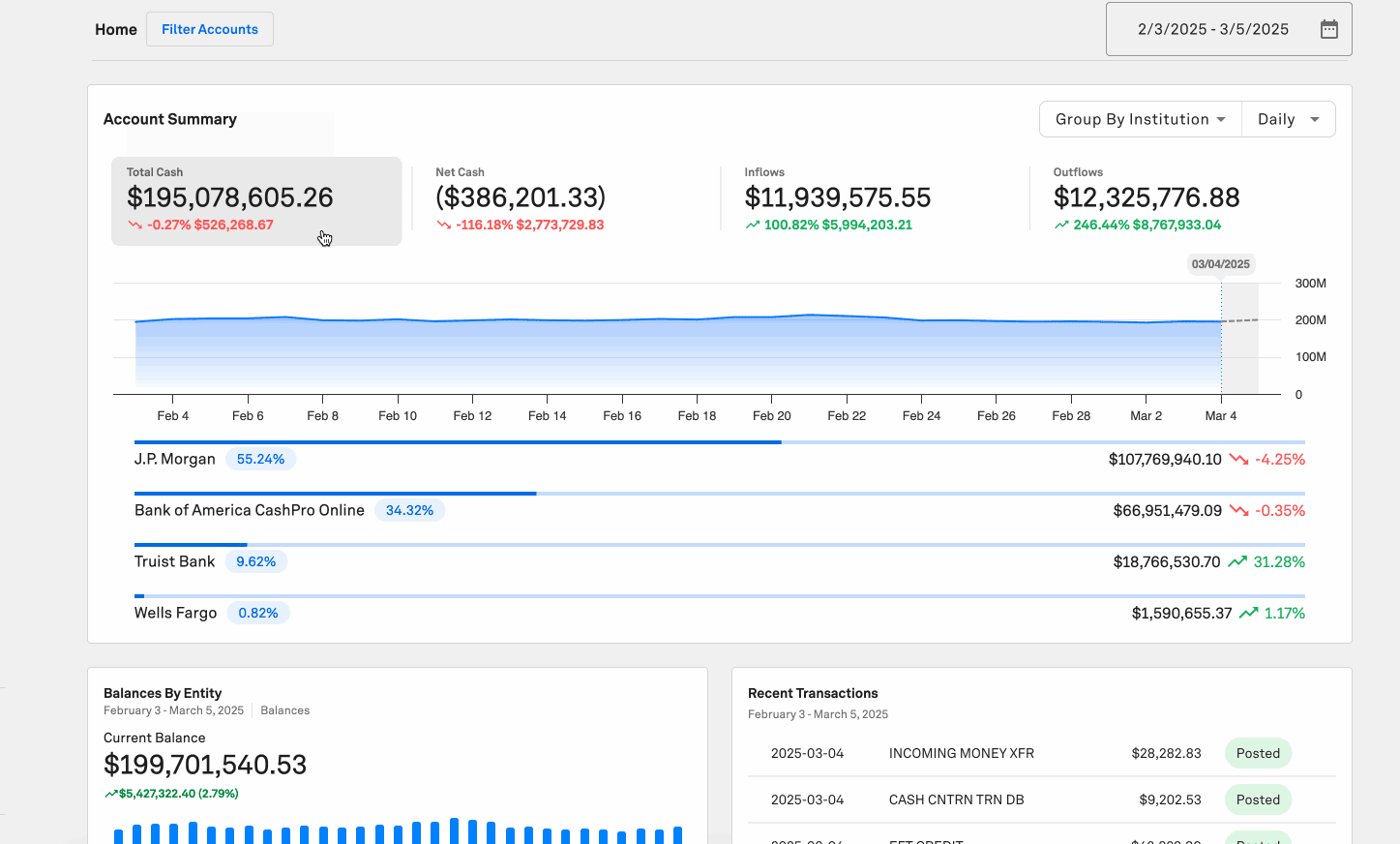Click the green uptrend icon under Outflows
Screen dimensions: 1400x844
click(1062, 225)
